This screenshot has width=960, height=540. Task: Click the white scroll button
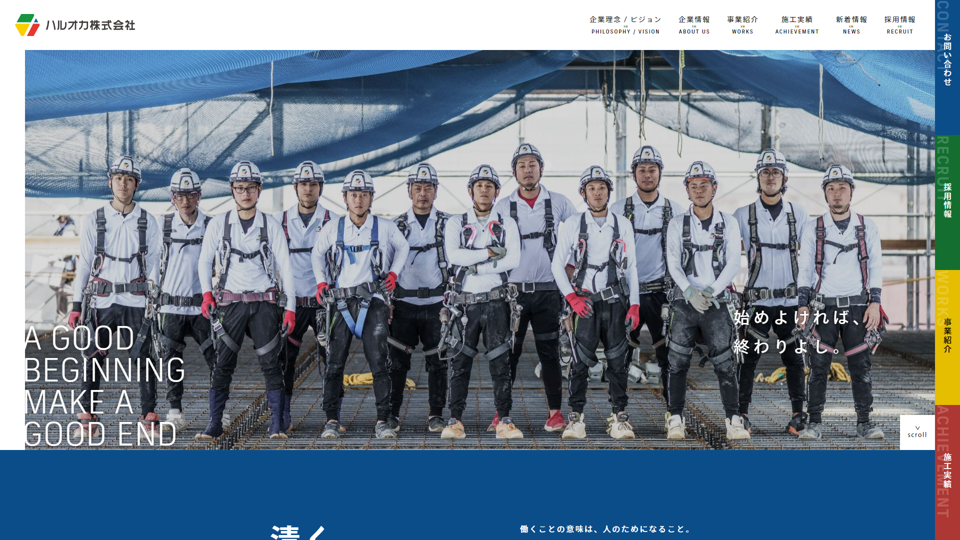click(x=917, y=432)
